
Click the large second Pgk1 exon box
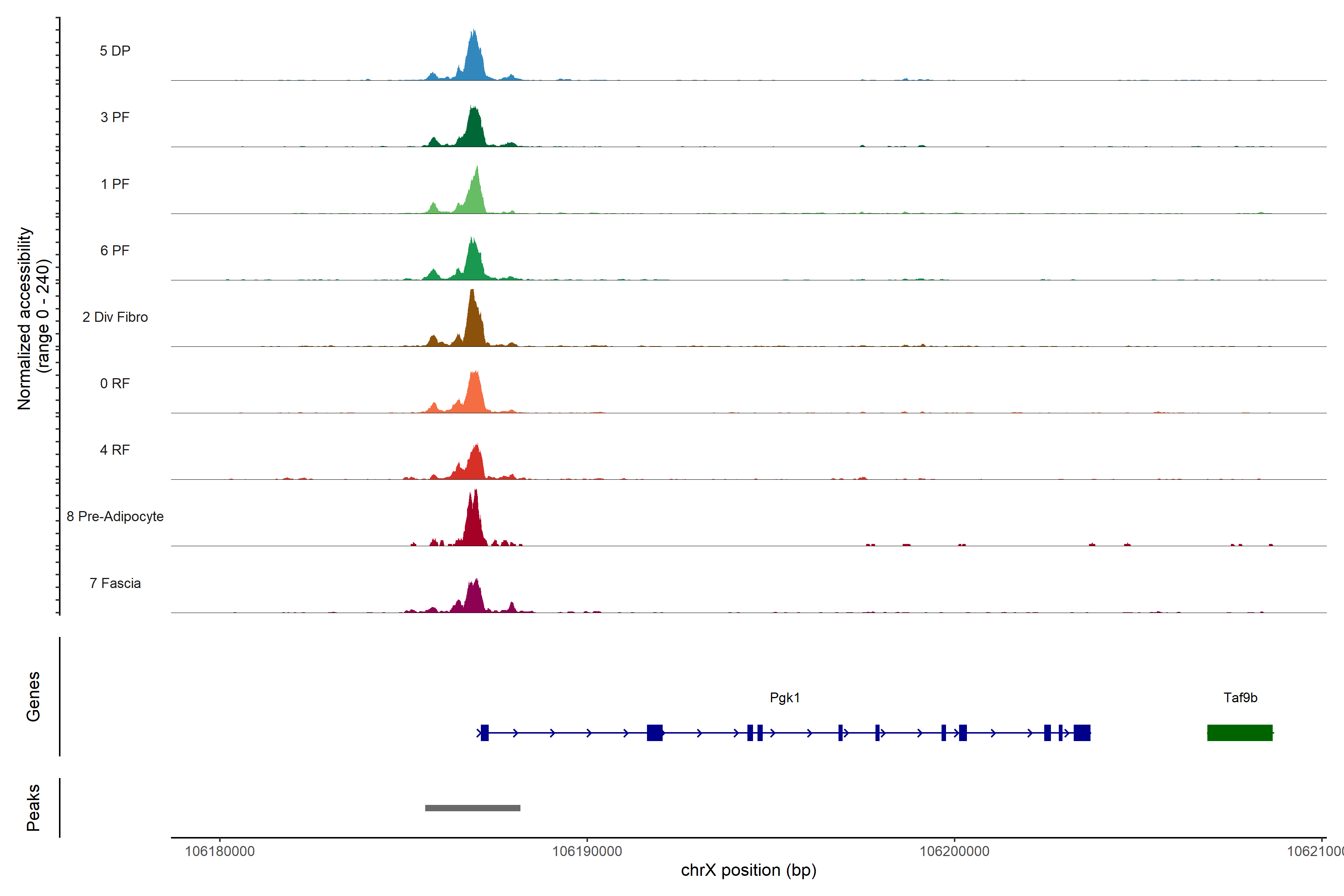pyautogui.click(x=655, y=732)
